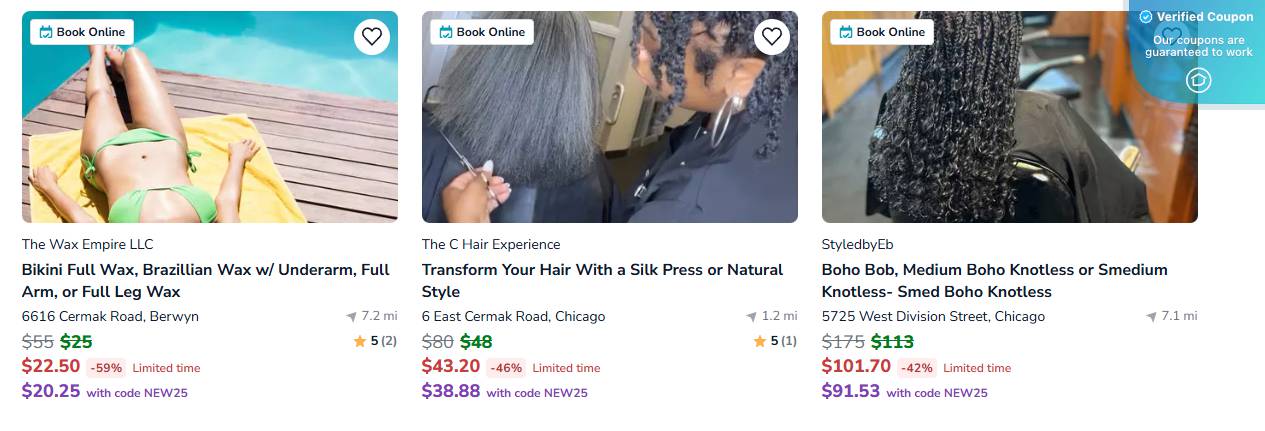Click the Book Online calendar icon on StyledbyEb
Image resolution: width=1265 pixels, height=431 pixels.
(845, 32)
